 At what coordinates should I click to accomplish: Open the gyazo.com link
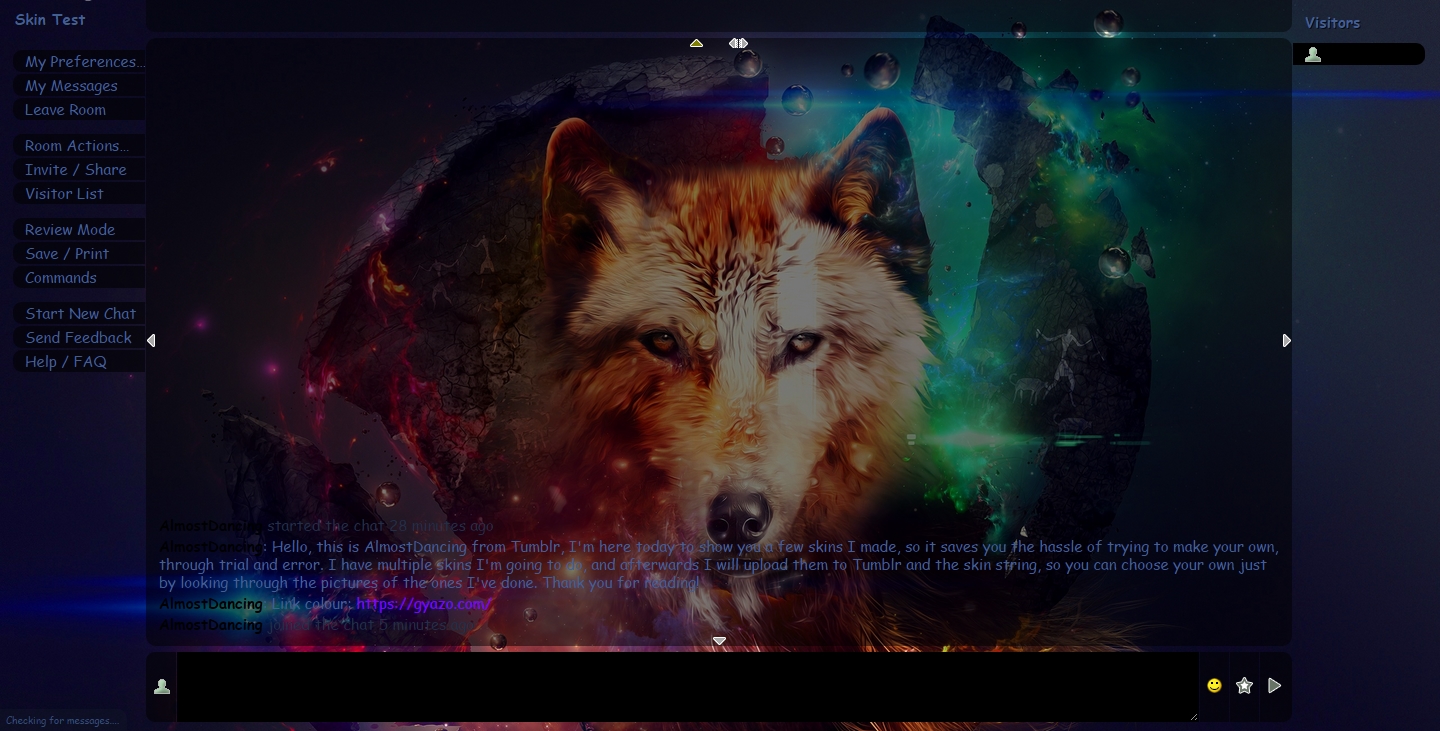423,604
